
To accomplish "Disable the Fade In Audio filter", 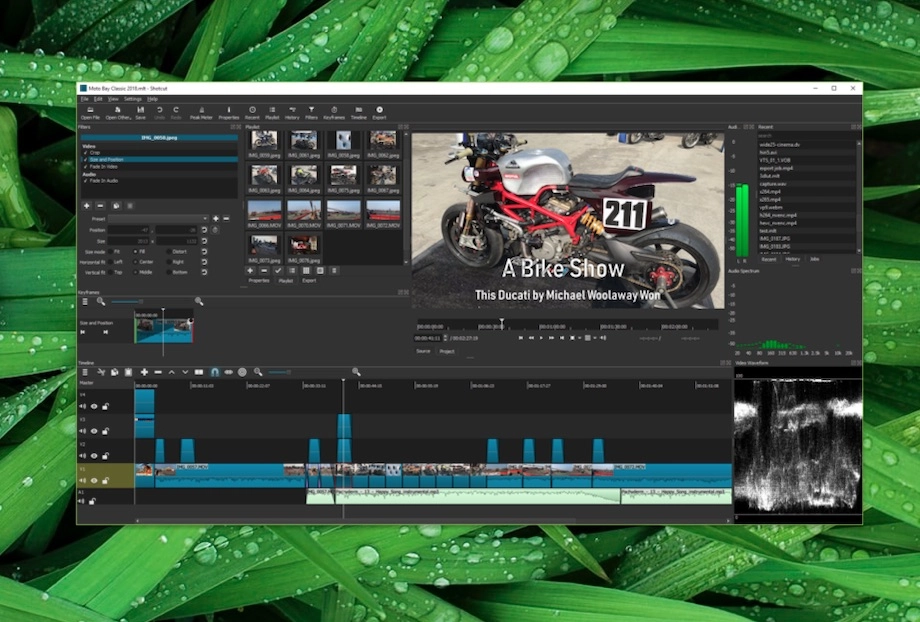I will [x=86, y=181].
